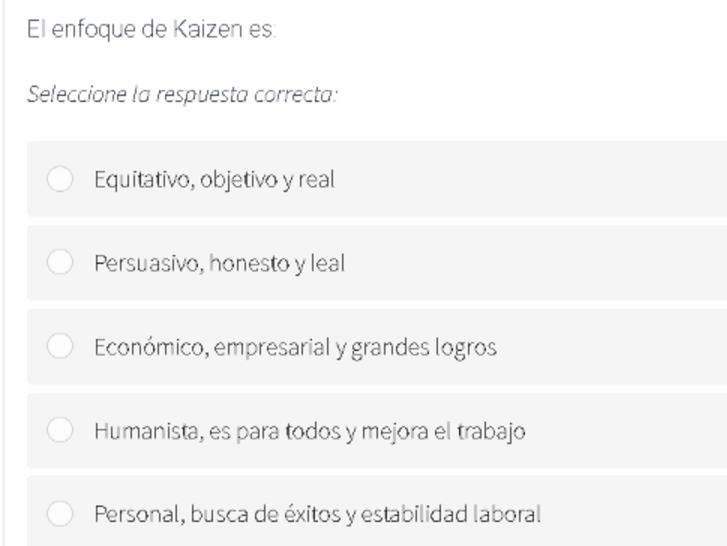
Task: Click the answer text 'Equitativo, objetivo y real'
Action: pyautogui.click(x=214, y=180)
